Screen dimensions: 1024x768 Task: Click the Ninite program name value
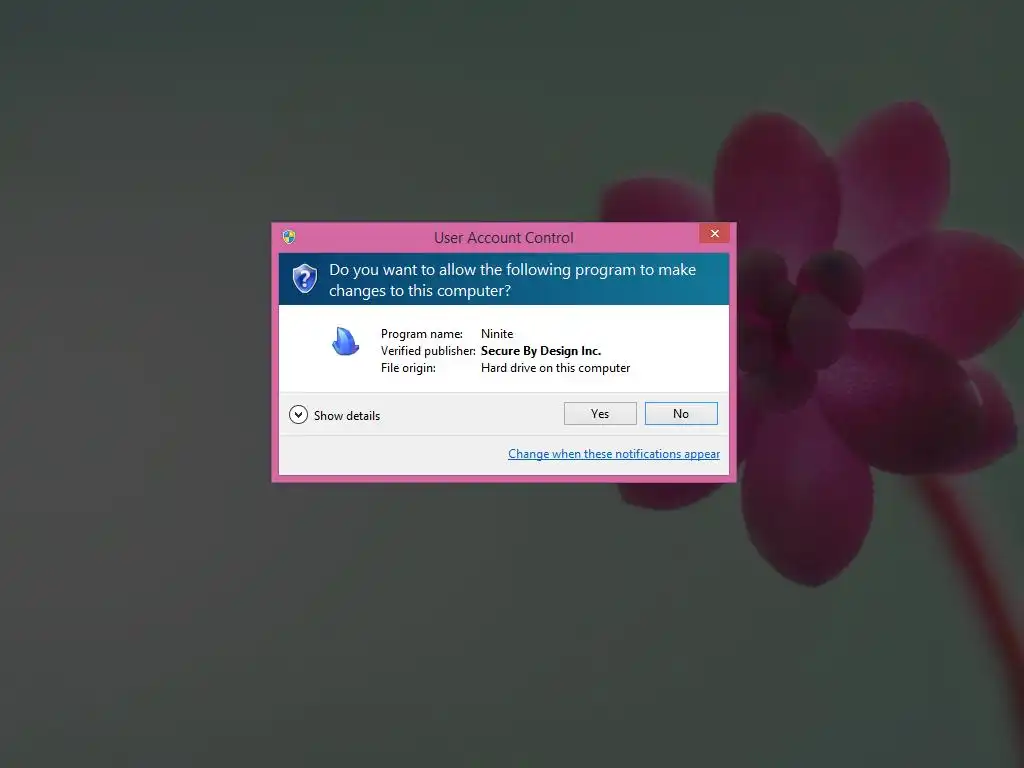(497, 334)
